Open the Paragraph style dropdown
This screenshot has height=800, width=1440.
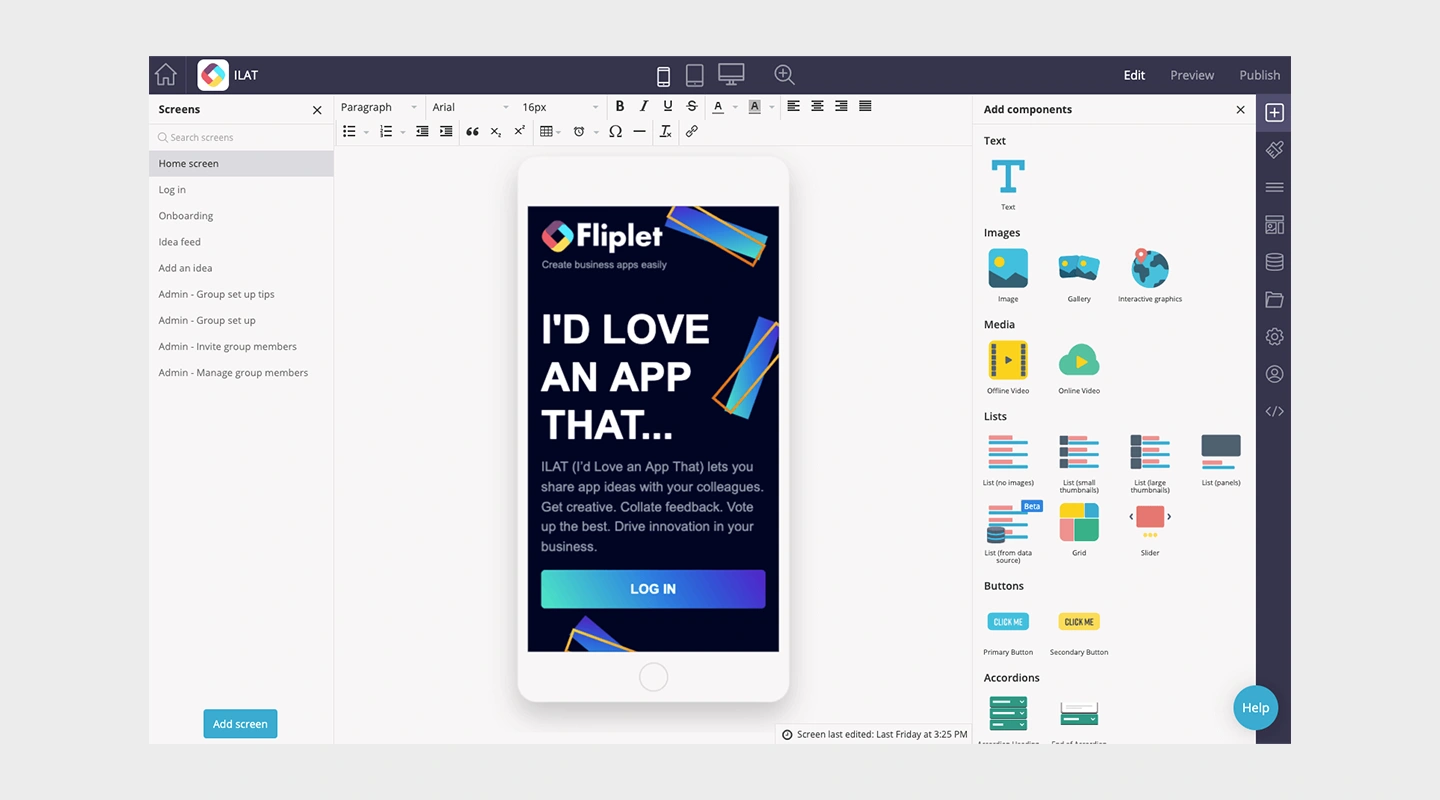[378, 106]
